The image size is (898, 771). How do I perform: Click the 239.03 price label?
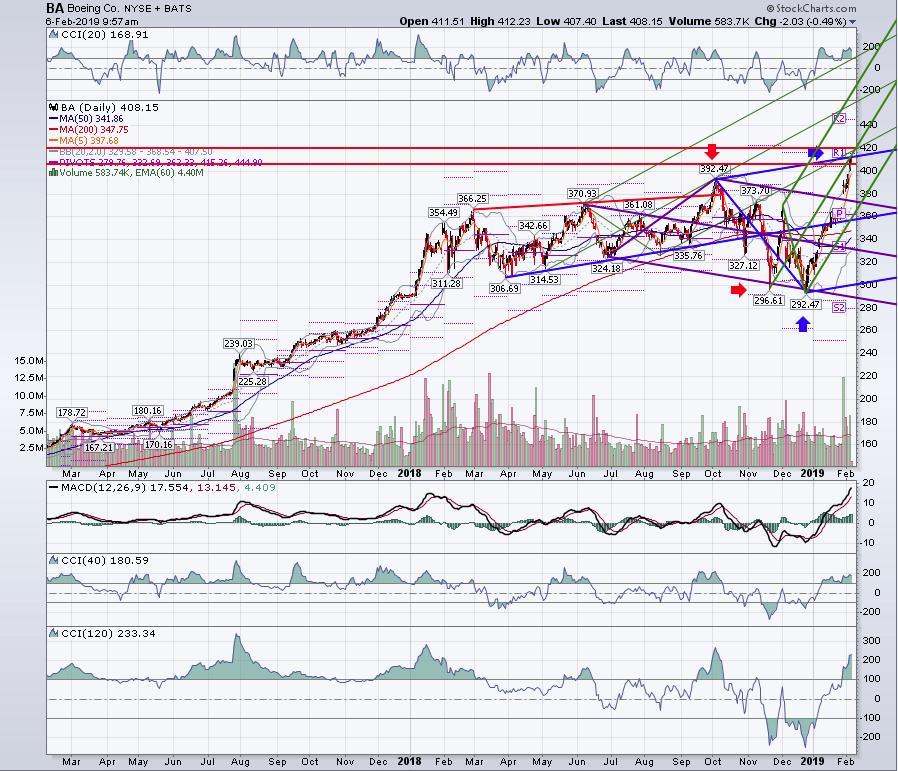(x=238, y=343)
